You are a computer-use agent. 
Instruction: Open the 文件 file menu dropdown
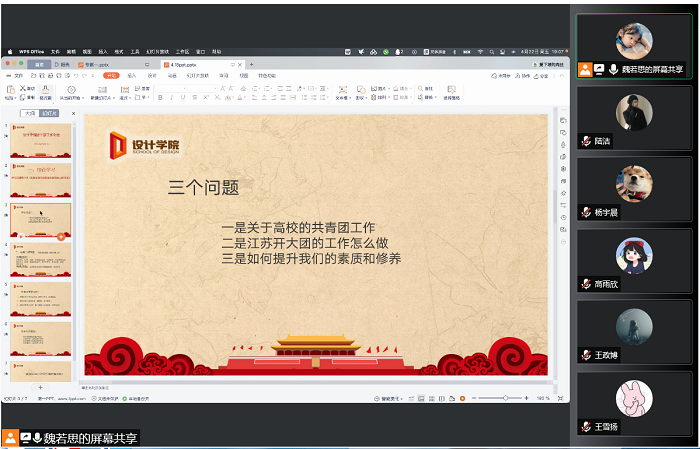(x=18, y=75)
